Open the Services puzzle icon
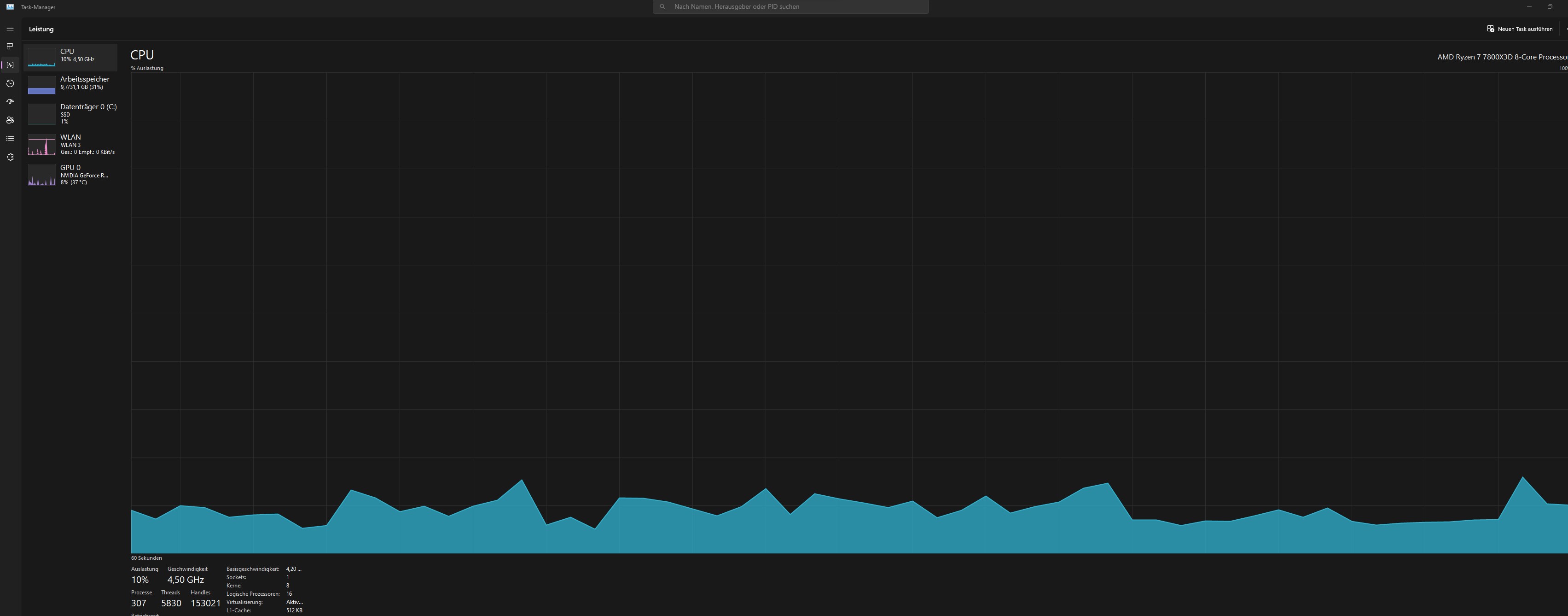This screenshot has width=1568, height=616. pos(10,157)
